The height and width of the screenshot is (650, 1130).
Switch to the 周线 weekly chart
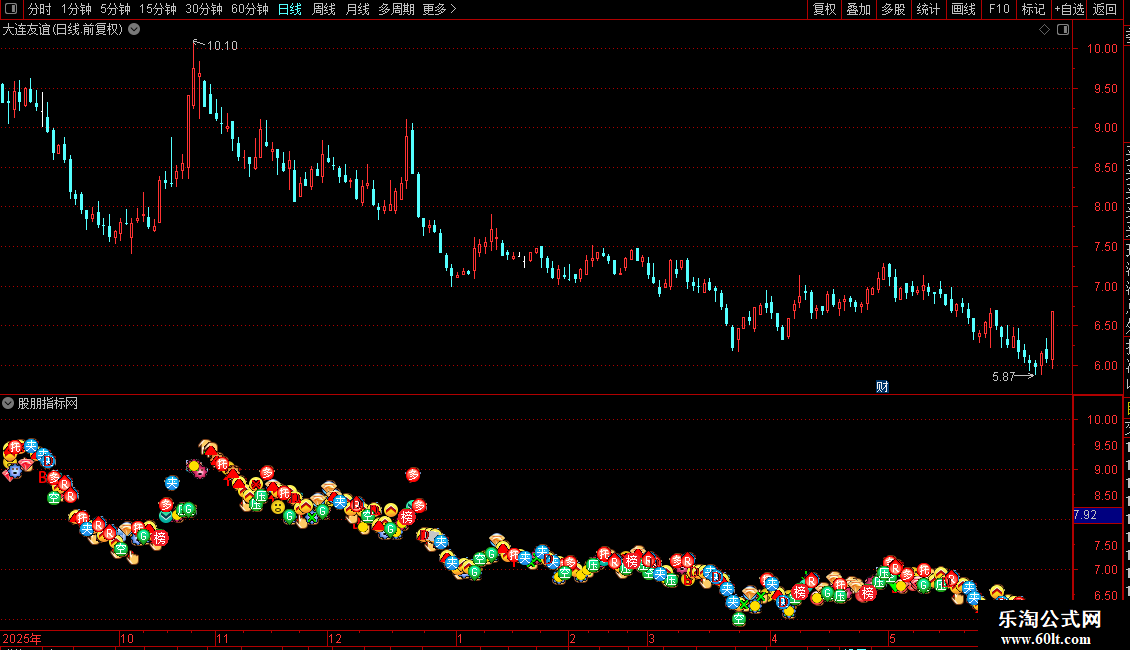click(x=324, y=9)
